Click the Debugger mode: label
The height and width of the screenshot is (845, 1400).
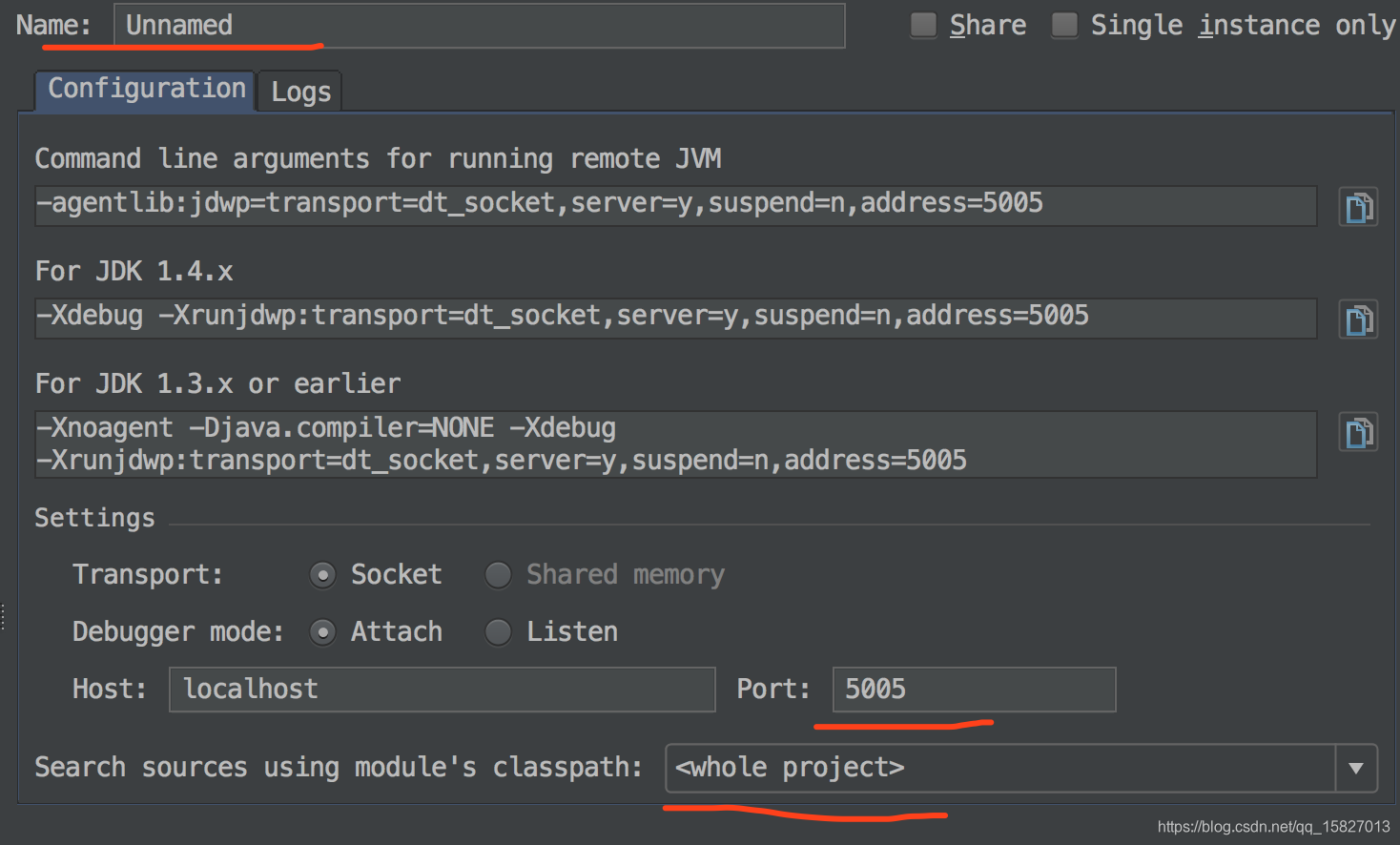177,632
